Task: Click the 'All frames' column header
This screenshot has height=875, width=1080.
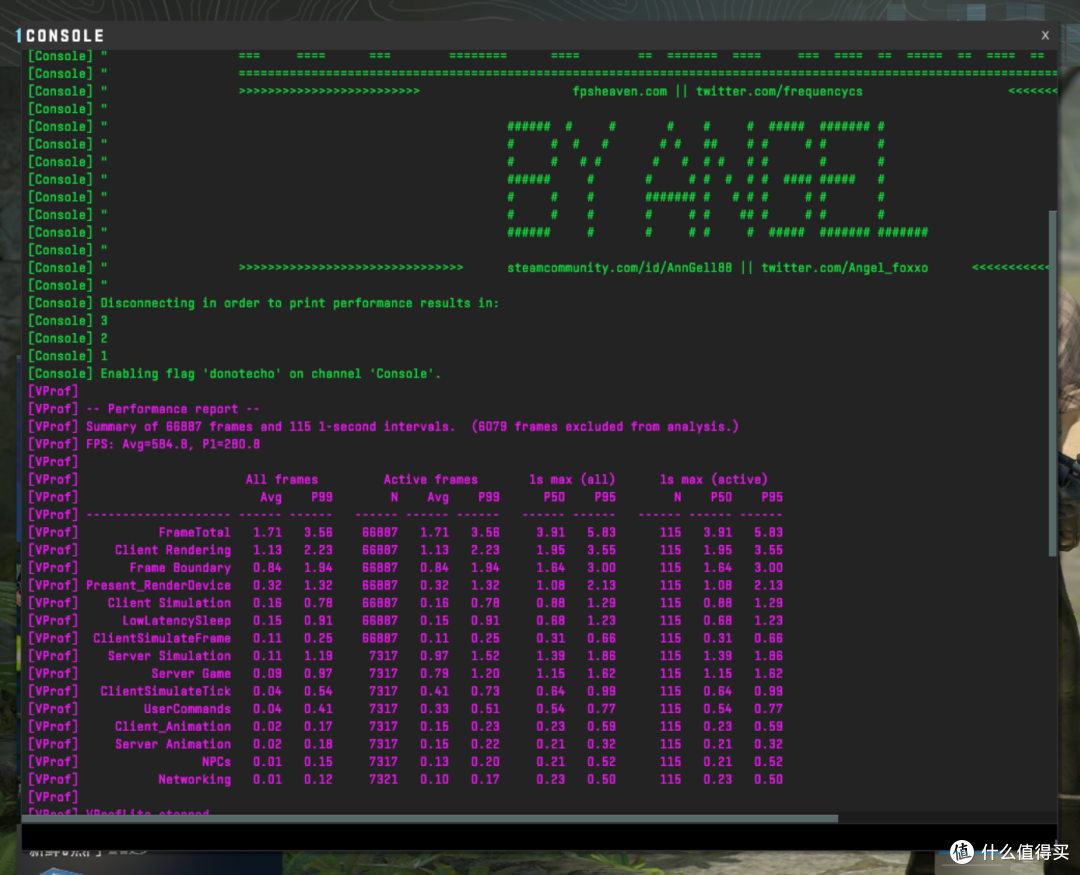Action: point(282,479)
